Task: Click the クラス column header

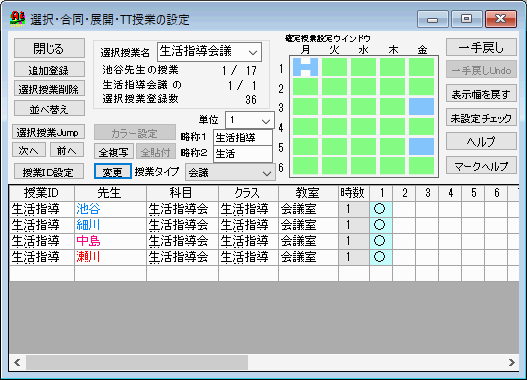Action: click(x=248, y=193)
